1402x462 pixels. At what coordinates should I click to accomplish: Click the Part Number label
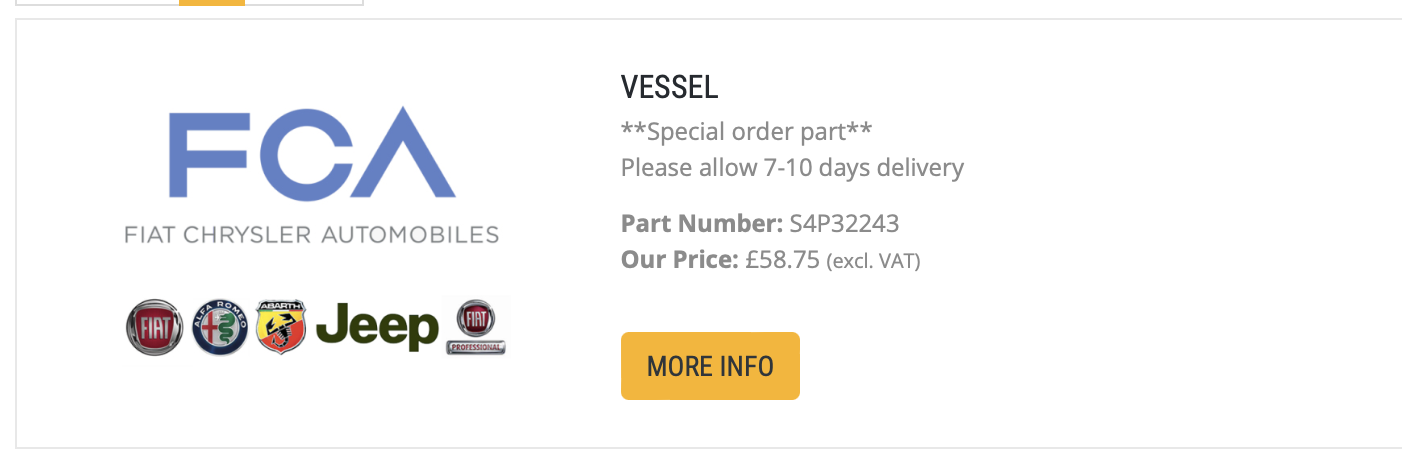click(x=702, y=223)
